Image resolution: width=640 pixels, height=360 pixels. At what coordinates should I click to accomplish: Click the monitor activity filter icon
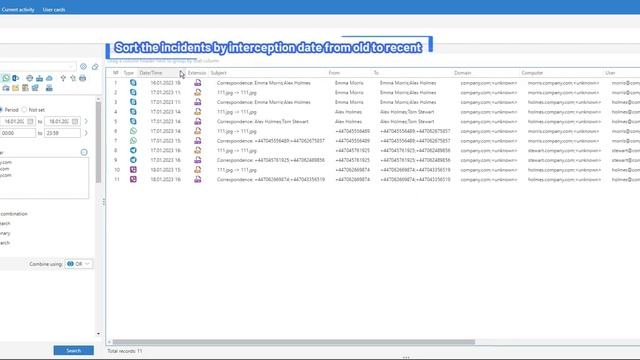pos(35,88)
